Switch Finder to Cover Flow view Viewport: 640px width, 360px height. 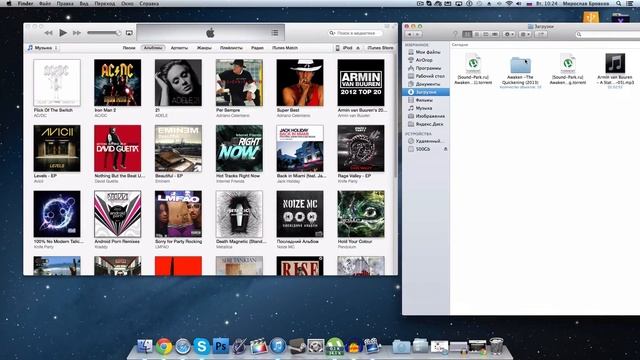click(495, 34)
